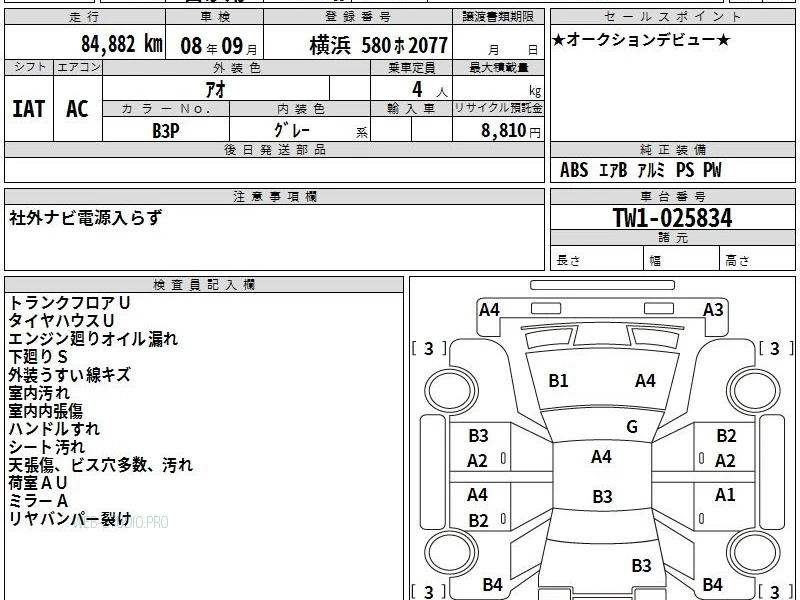Click the 走行 header cell

(85, 17)
